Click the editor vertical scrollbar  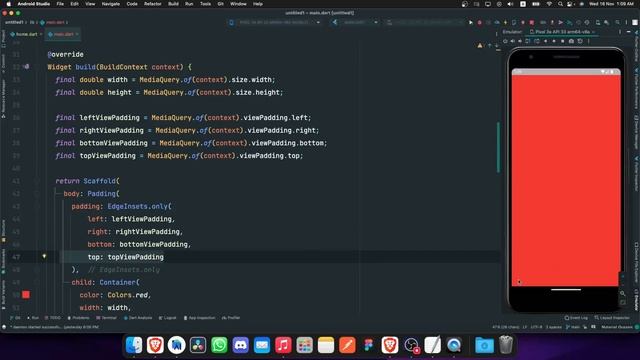tap(498, 147)
